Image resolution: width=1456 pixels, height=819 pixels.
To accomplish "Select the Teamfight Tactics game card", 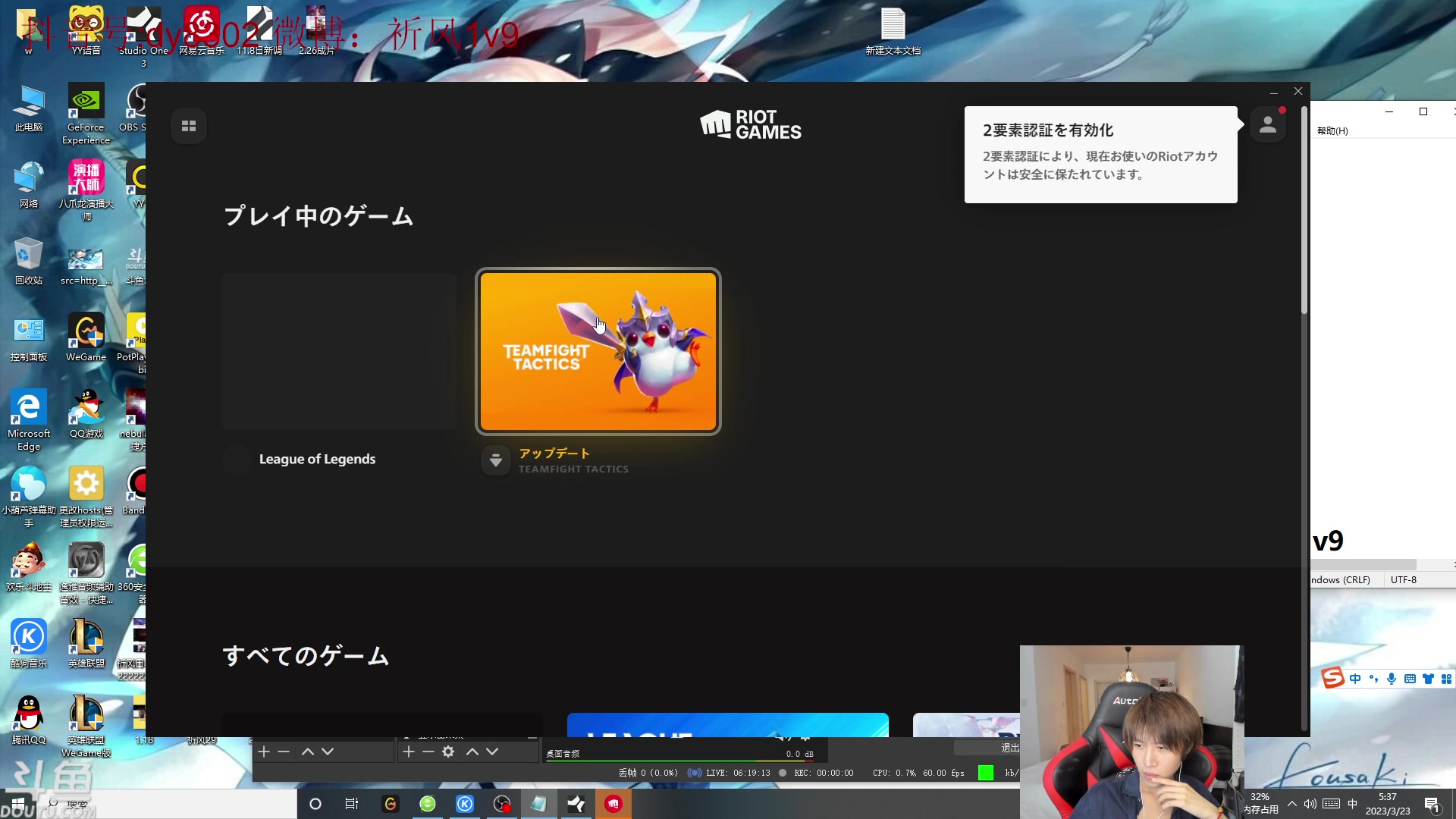I will point(598,352).
